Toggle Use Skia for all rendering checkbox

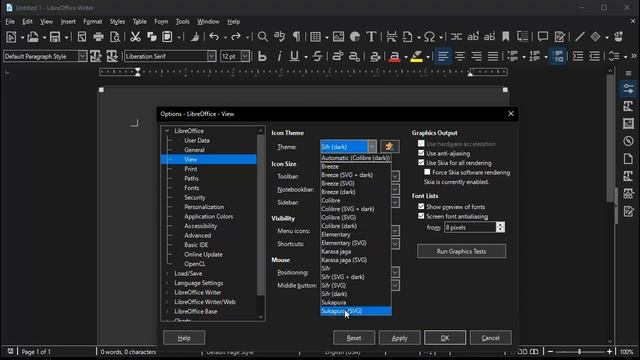click(421, 162)
